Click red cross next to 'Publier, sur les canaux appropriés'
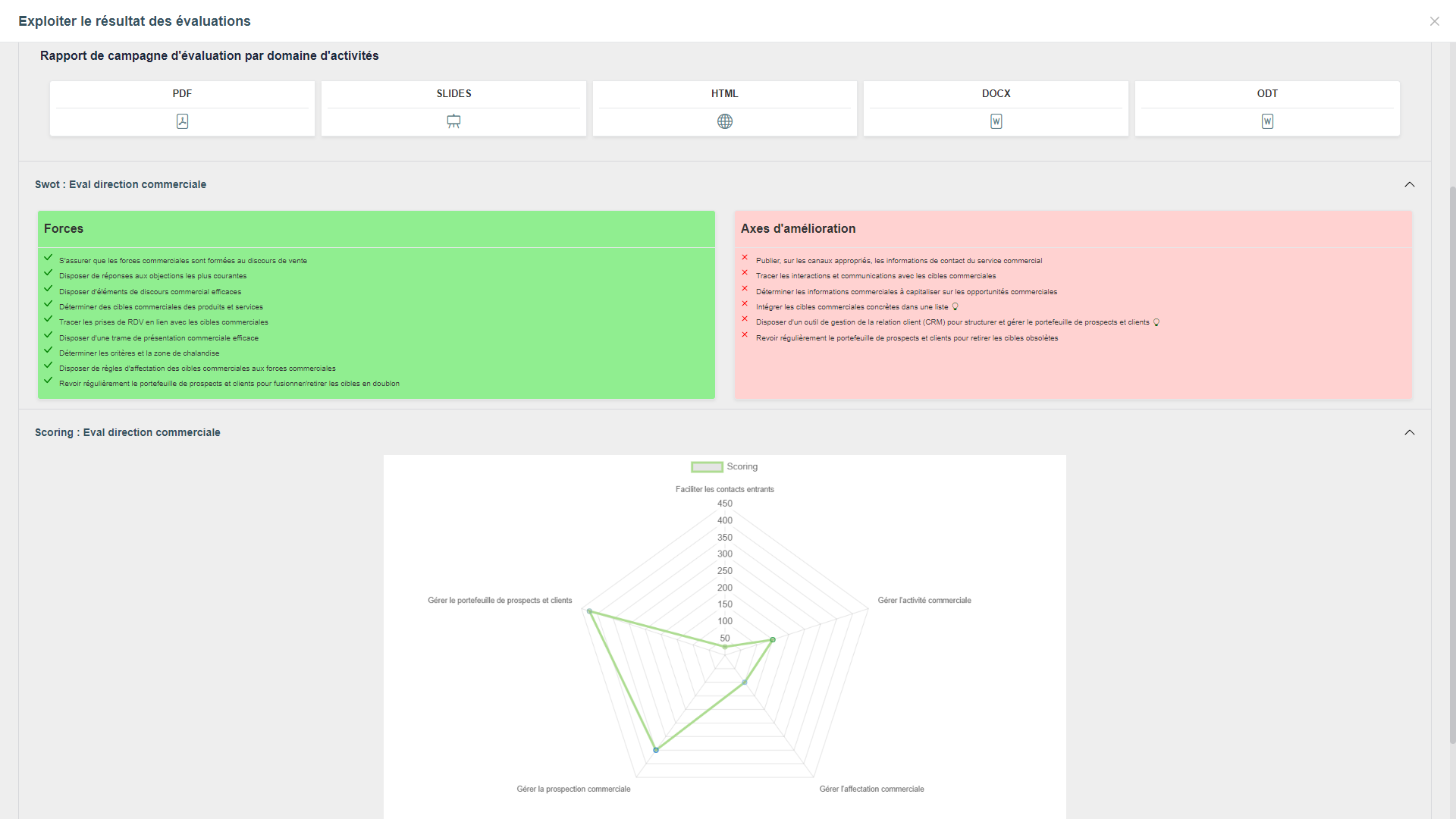 (x=745, y=258)
